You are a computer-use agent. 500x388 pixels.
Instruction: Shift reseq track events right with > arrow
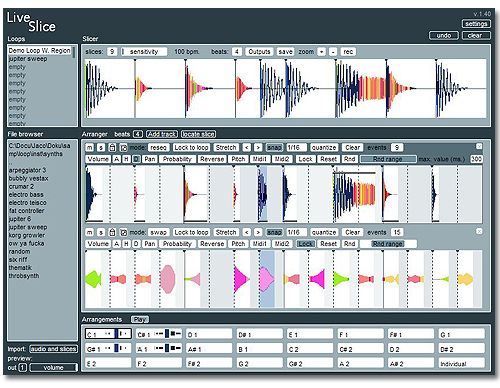(258, 148)
